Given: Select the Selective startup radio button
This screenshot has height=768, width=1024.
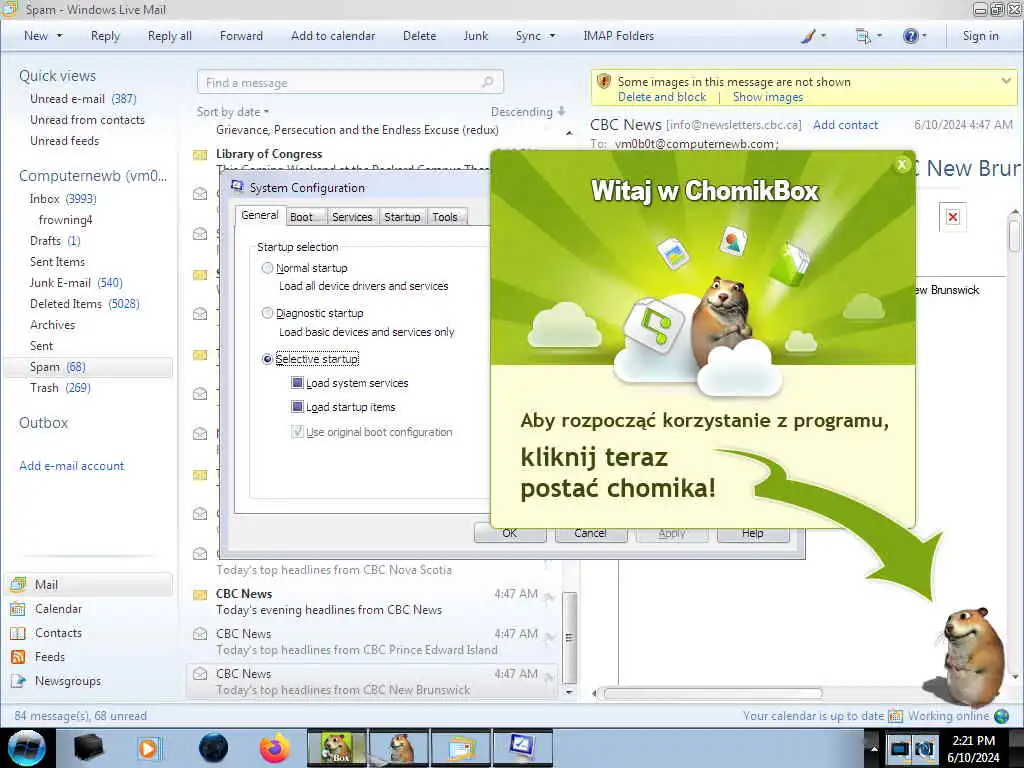Looking at the screenshot, I should (x=267, y=359).
